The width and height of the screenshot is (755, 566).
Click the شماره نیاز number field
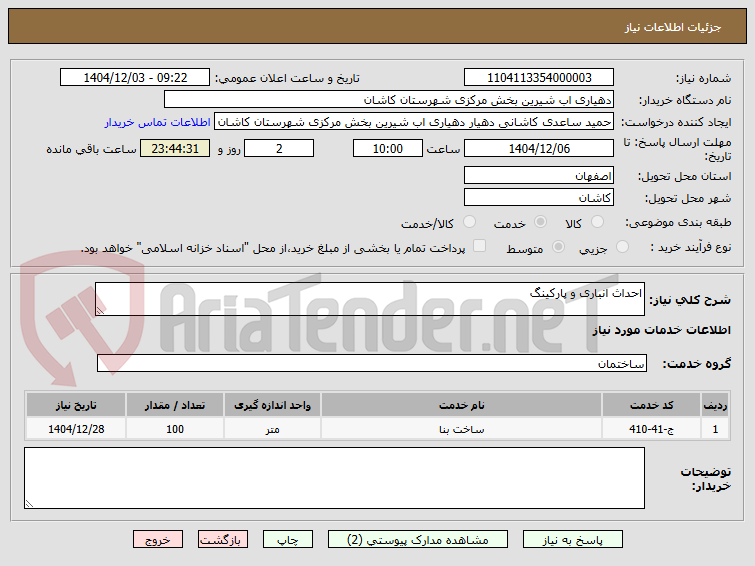(539, 78)
